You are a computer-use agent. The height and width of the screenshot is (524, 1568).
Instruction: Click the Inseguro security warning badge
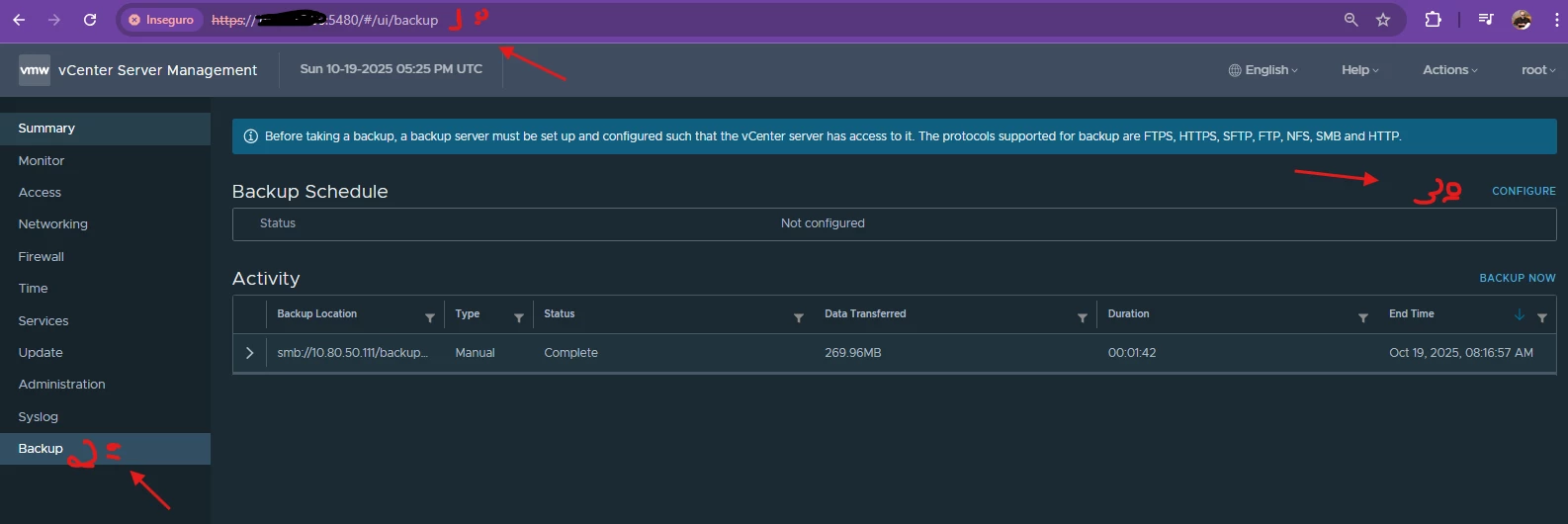(161, 20)
